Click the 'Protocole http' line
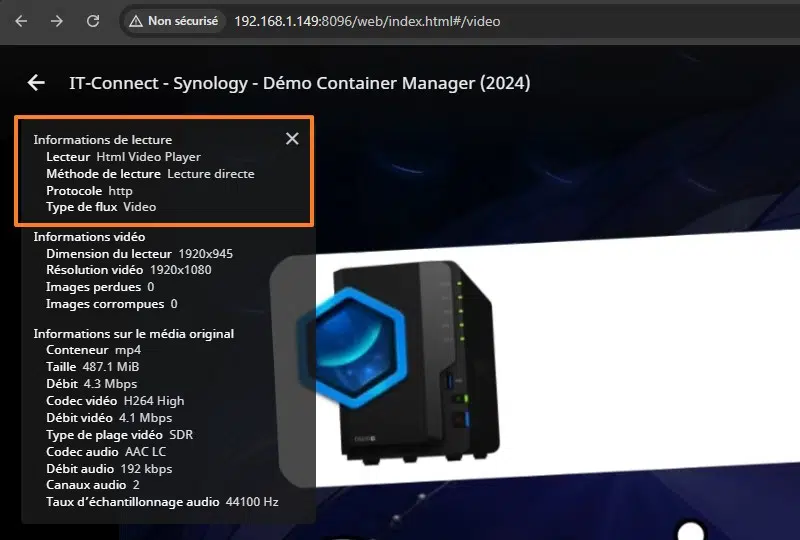 (89, 190)
